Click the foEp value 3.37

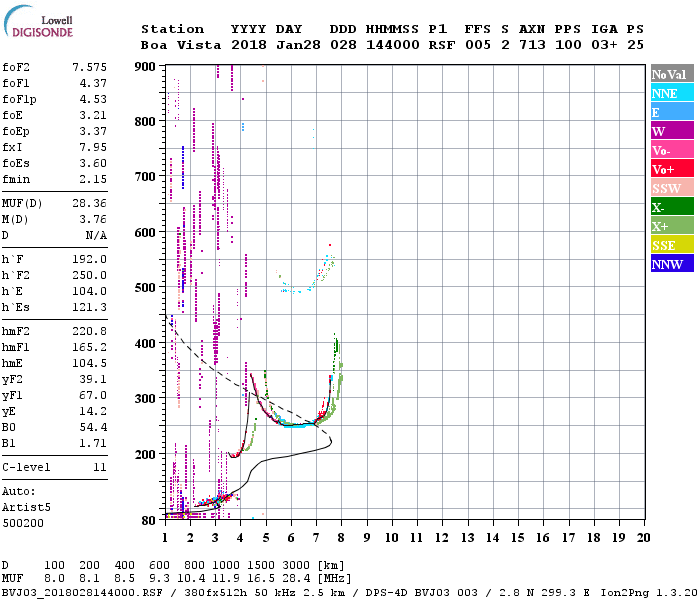click(93, 132)
